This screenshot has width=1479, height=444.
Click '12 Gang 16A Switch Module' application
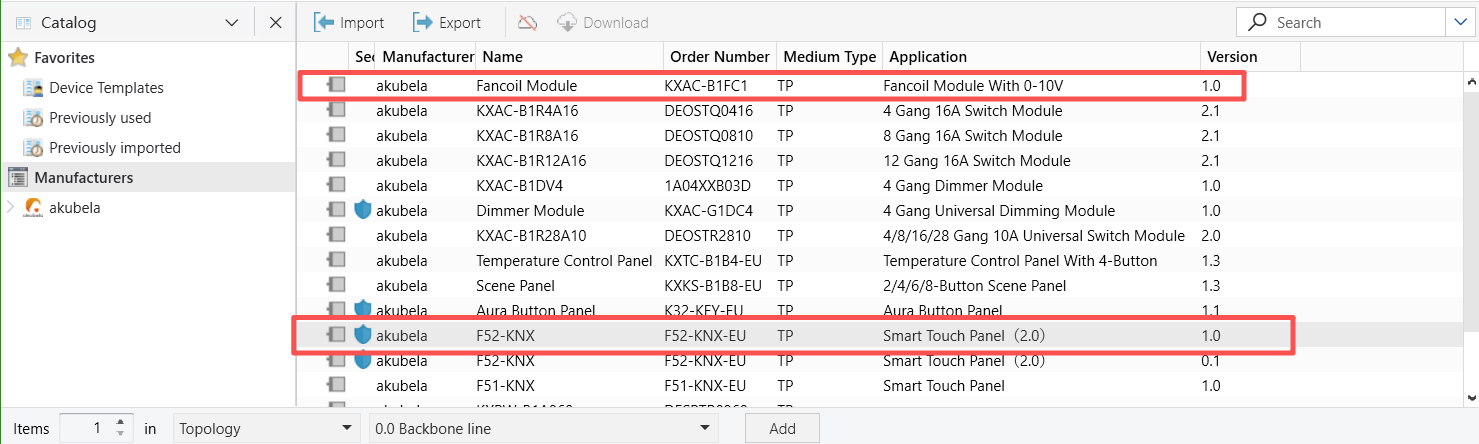(977, 161)
